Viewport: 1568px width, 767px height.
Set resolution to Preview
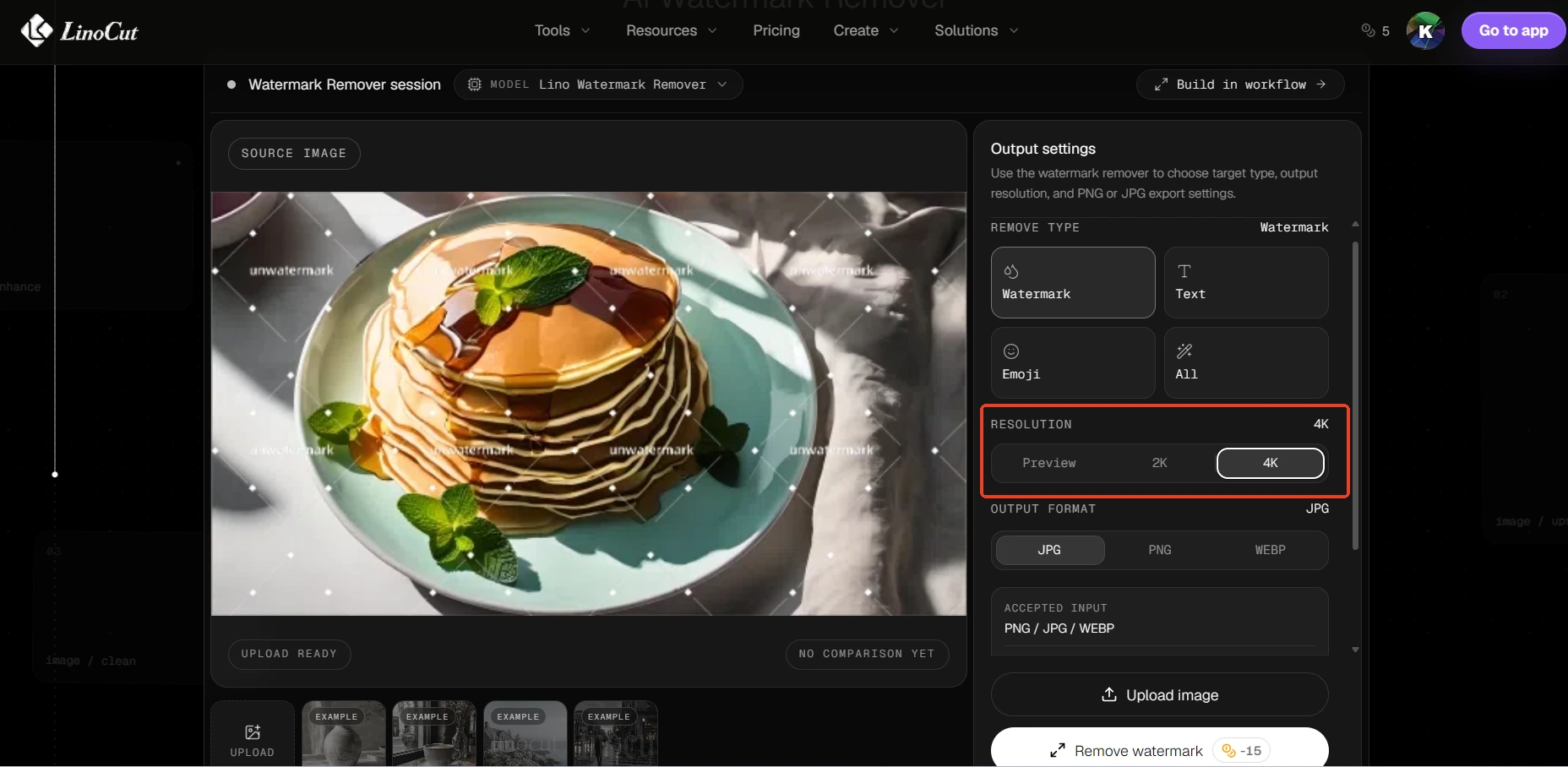1049,463
